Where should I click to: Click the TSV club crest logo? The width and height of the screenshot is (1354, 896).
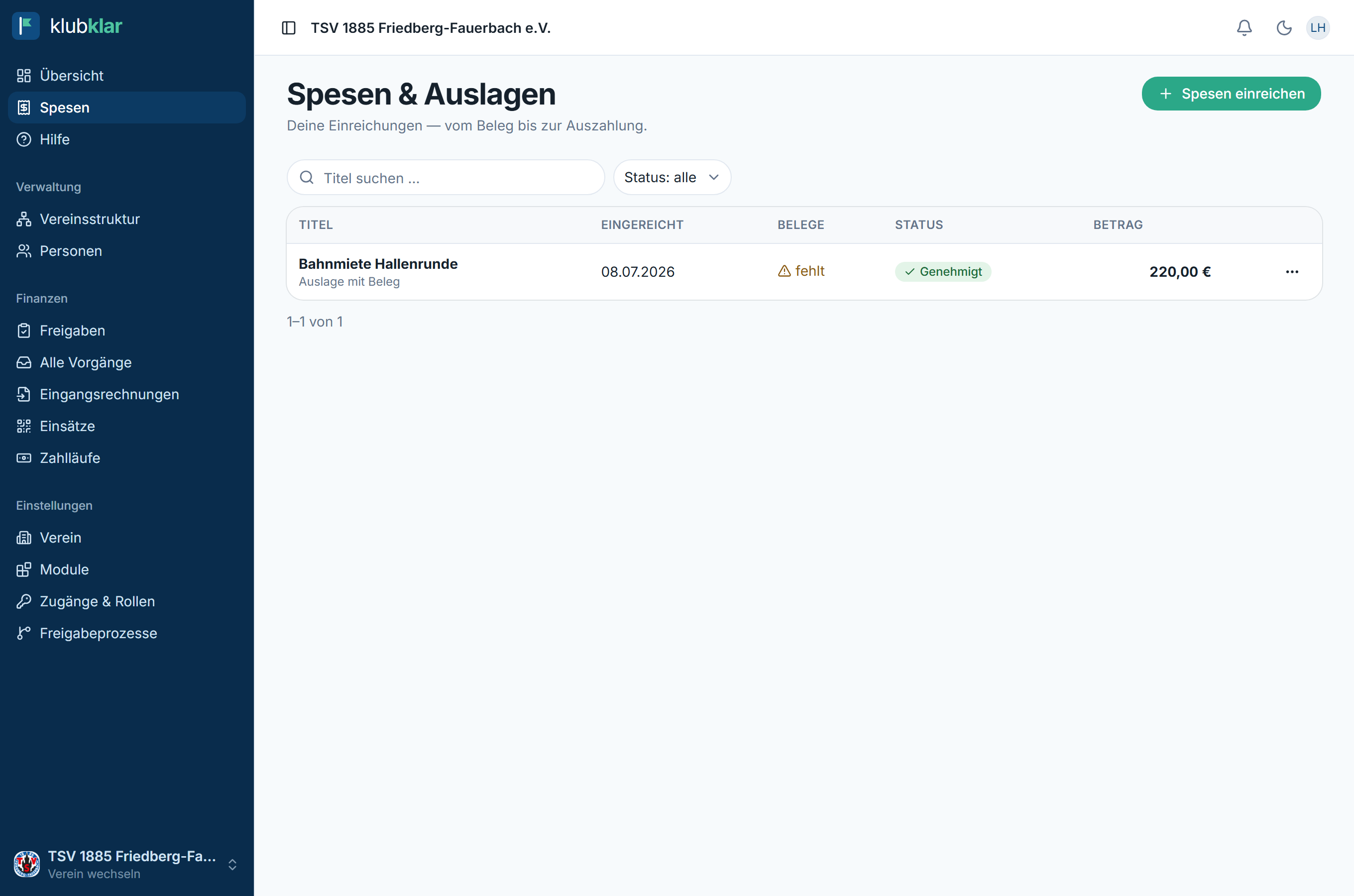(27, 864)
